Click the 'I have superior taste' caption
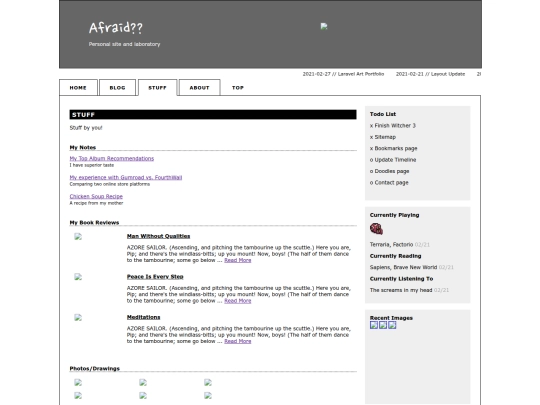Viewport: 540px width, 405px height. pos(92,165)
